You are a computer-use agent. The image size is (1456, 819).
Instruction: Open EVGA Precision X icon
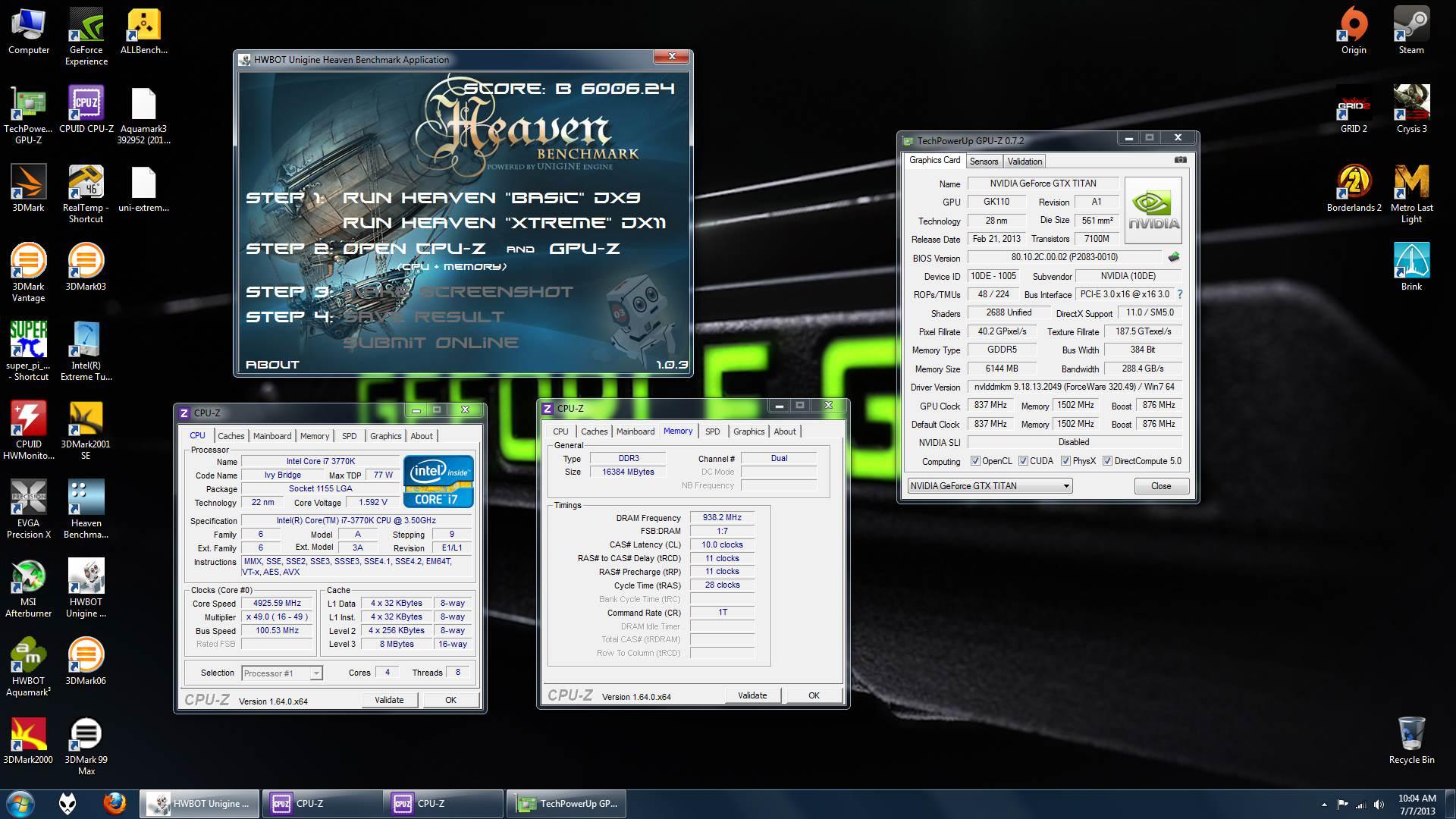point(28,510)
